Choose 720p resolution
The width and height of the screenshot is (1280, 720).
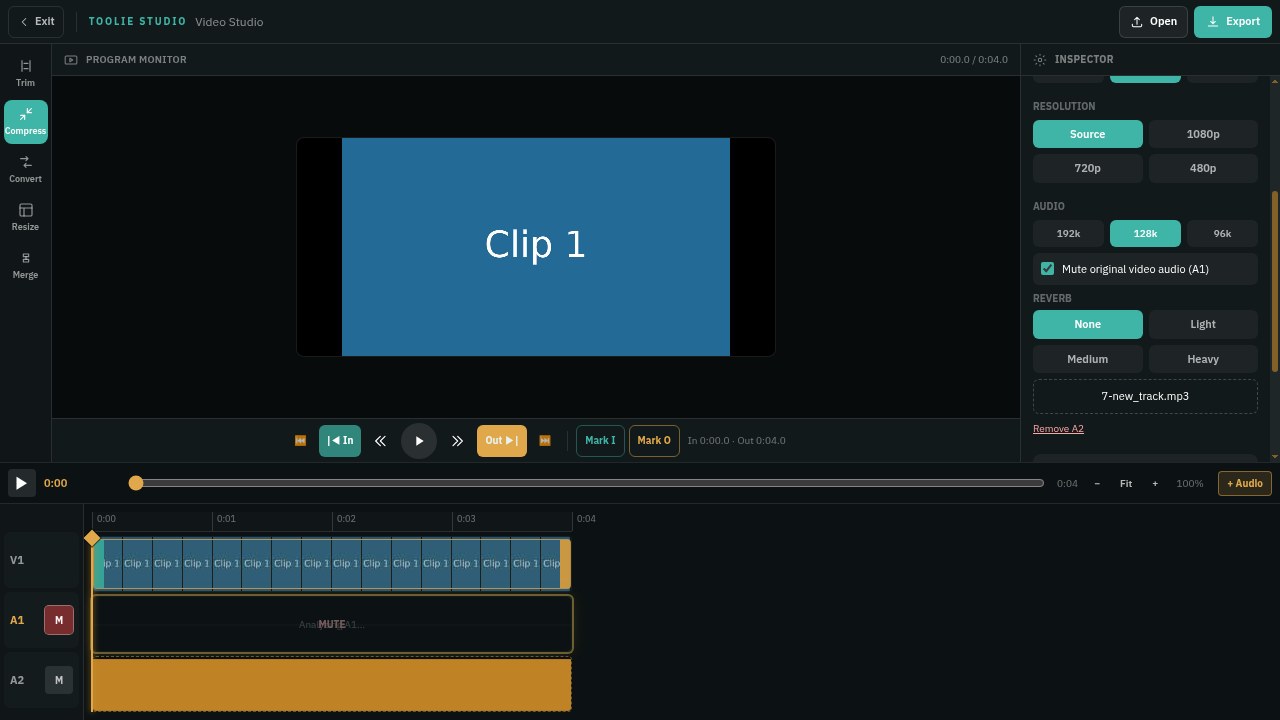pyautogui.click(x=1088, y=168)
